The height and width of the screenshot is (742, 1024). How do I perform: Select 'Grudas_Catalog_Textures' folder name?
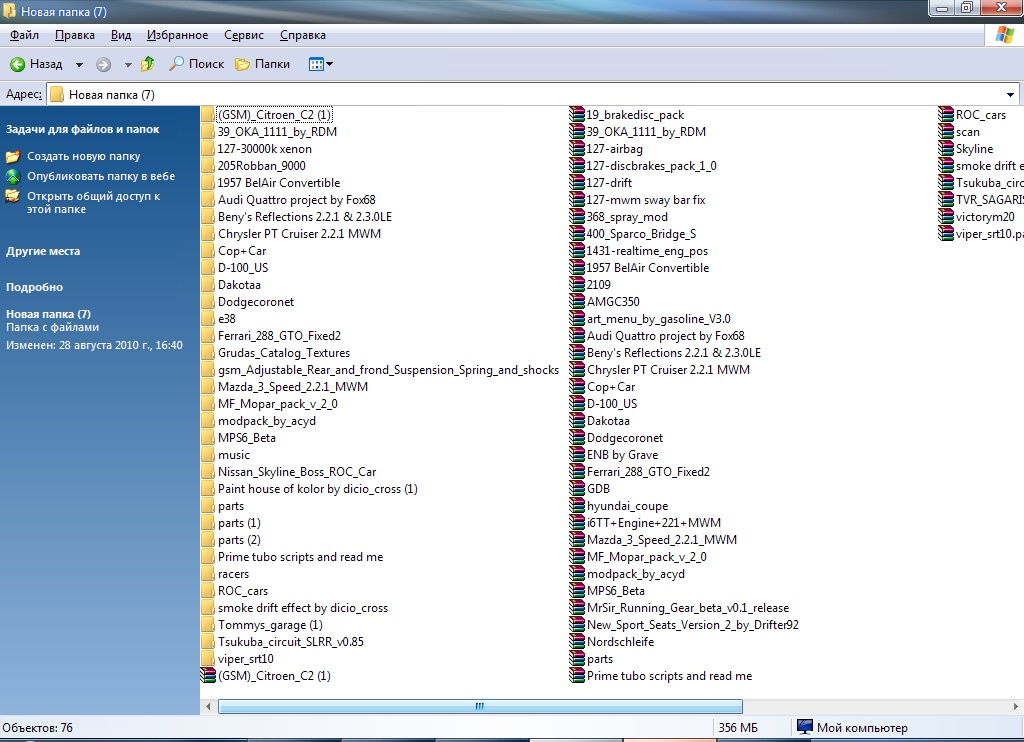[x=284, y=353]
